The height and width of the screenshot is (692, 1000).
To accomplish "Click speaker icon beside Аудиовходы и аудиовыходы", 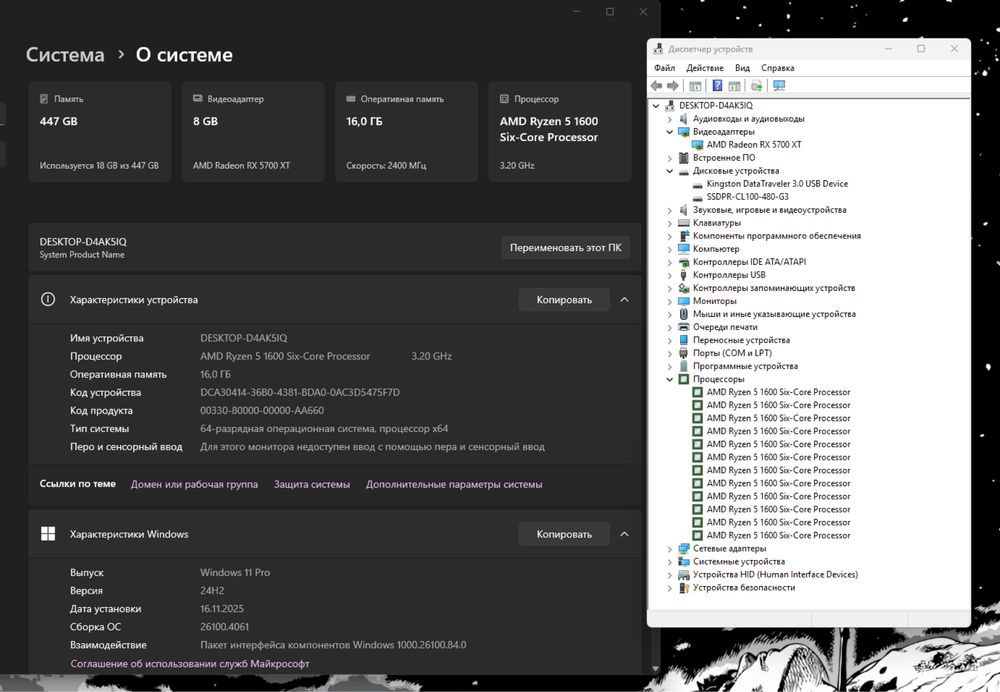I will point(684,119).
